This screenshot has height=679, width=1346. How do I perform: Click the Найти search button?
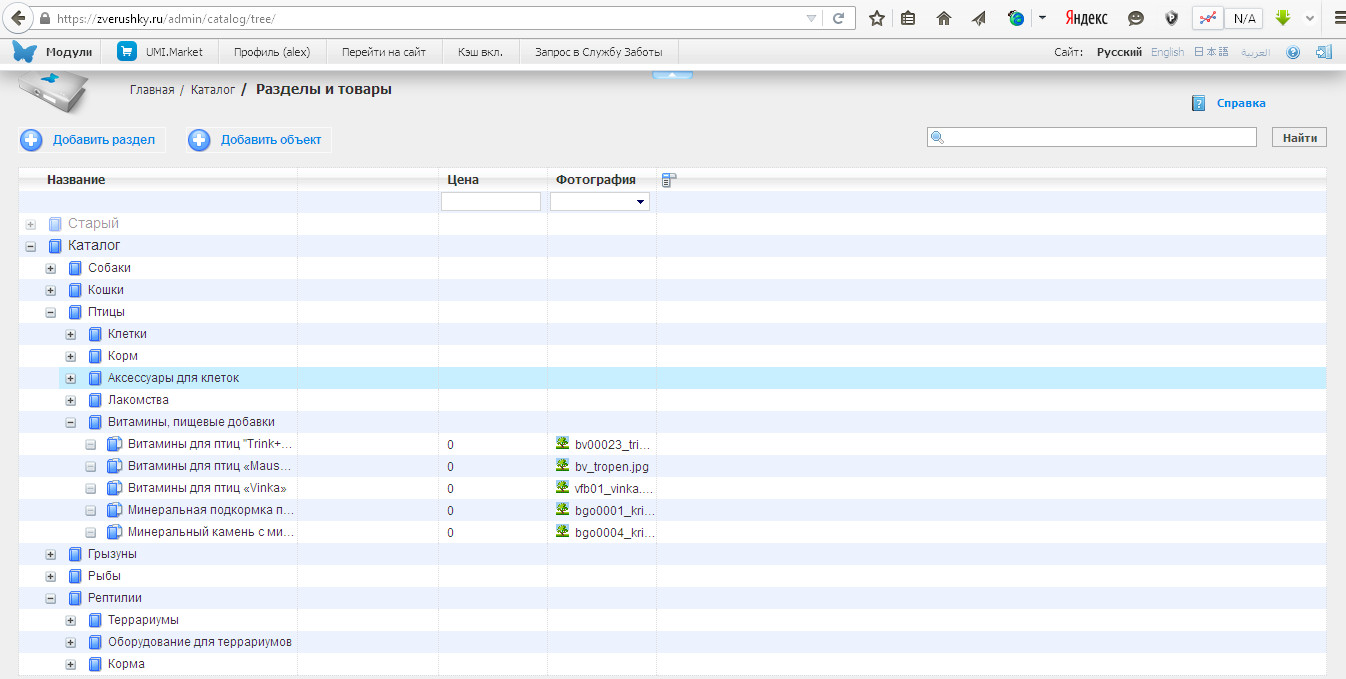coord(1299,138)
